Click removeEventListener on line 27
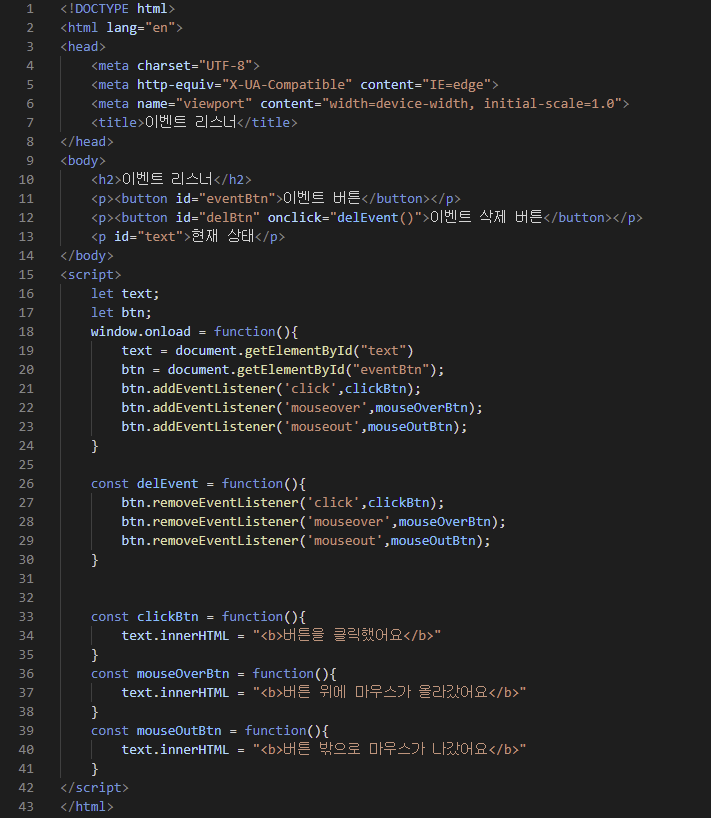The width and height of the screenshot is (711, 818). tap(225, 503)
